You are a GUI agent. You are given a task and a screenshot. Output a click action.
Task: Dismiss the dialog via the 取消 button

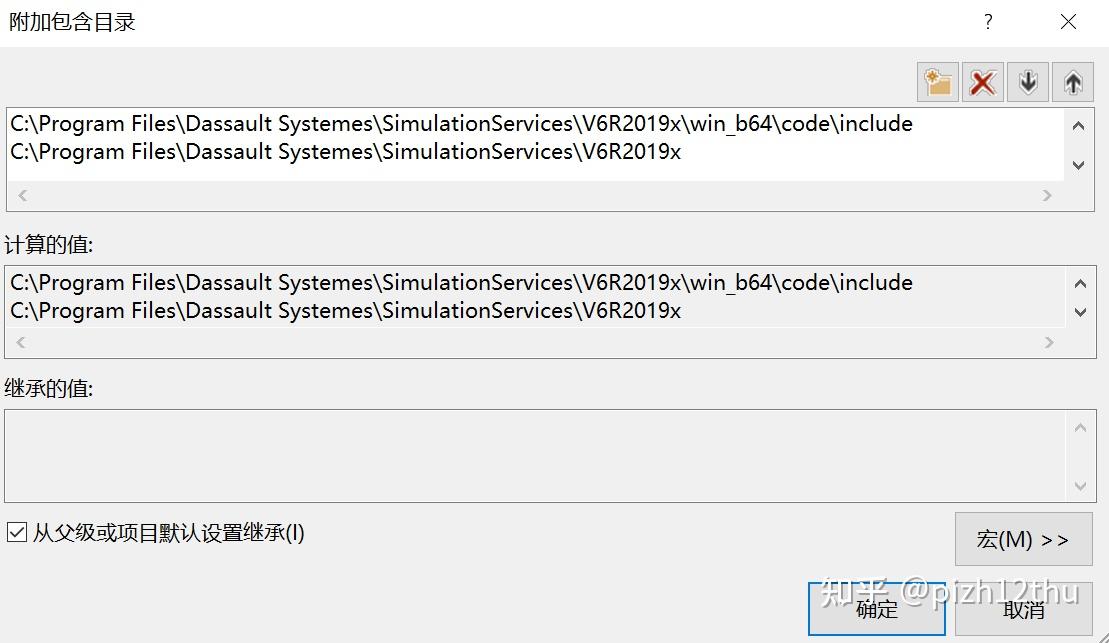pyautogui.click(x=1022, y=609)
